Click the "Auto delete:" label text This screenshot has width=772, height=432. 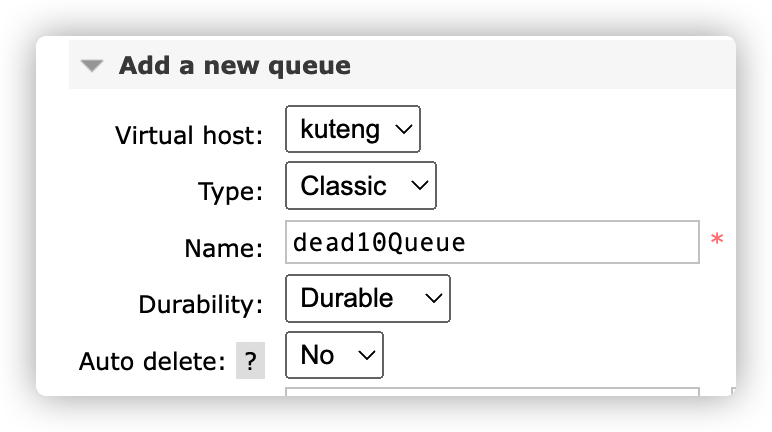152,361
